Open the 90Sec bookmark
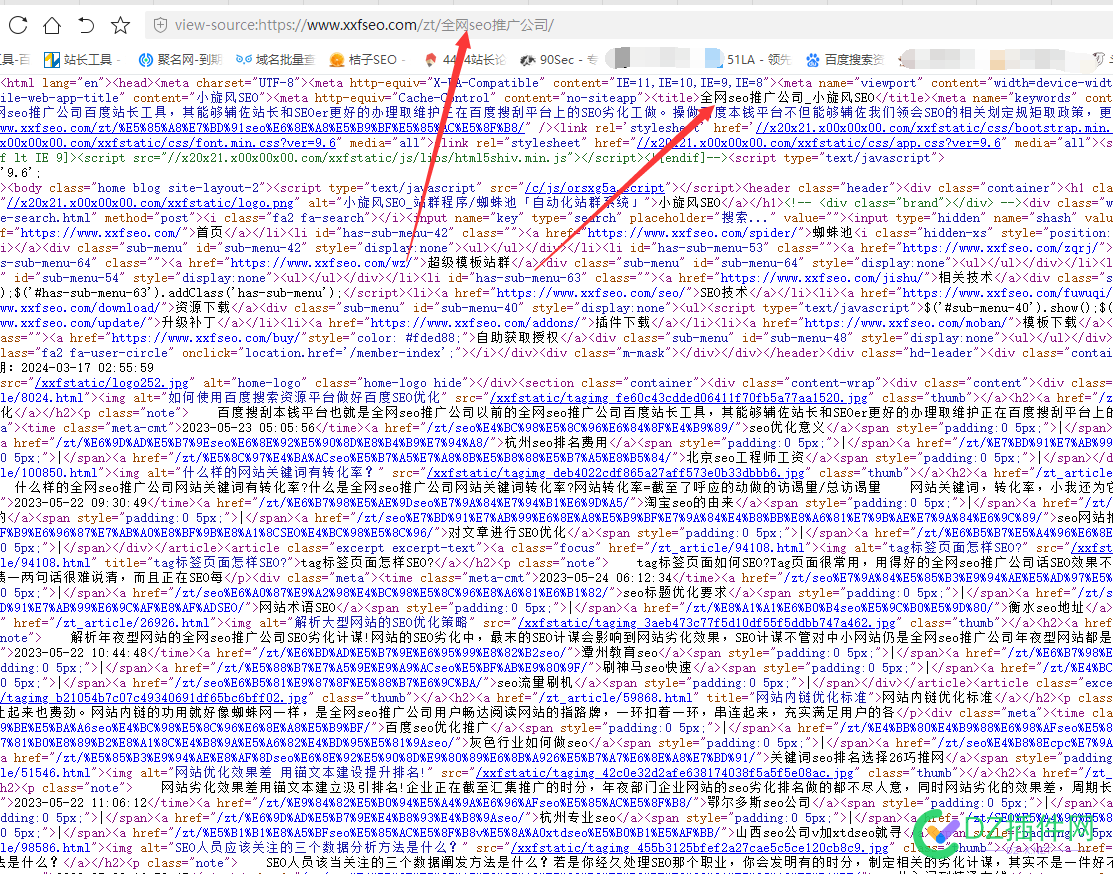1113x874 pixels. [557, 60]
